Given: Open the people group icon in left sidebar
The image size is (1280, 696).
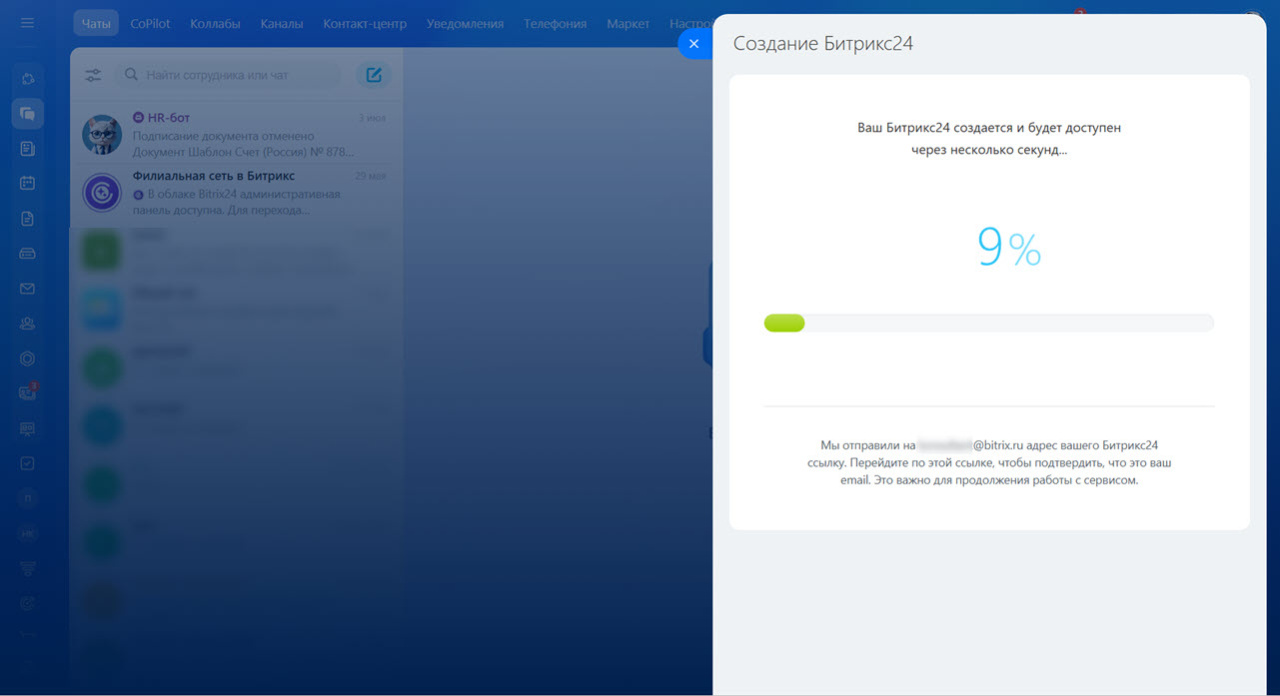Looking at the screenshot, I should coord(27,323).
